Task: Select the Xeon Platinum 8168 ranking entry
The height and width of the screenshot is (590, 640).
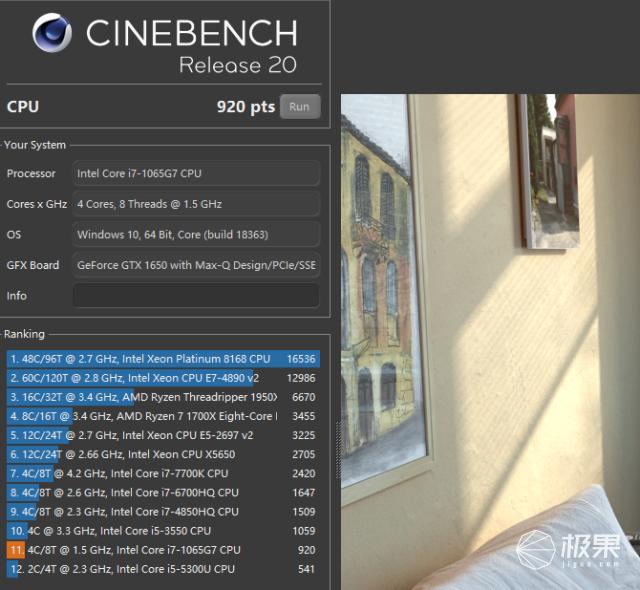Action: click(x=163, y=359)
